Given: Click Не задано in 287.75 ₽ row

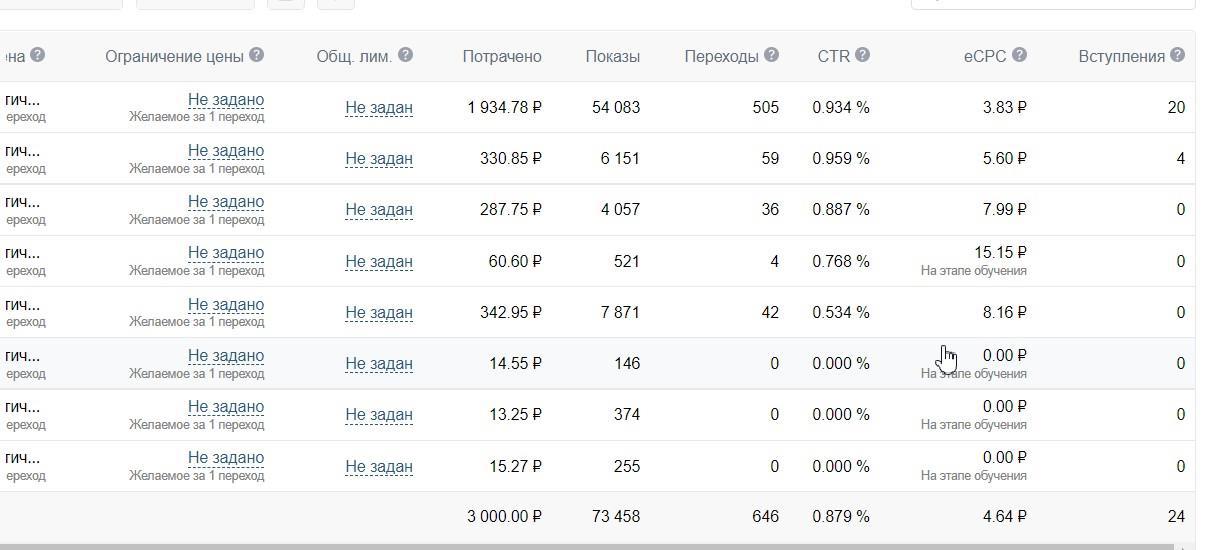Looking at the screenshot, I should pos(226,201).
